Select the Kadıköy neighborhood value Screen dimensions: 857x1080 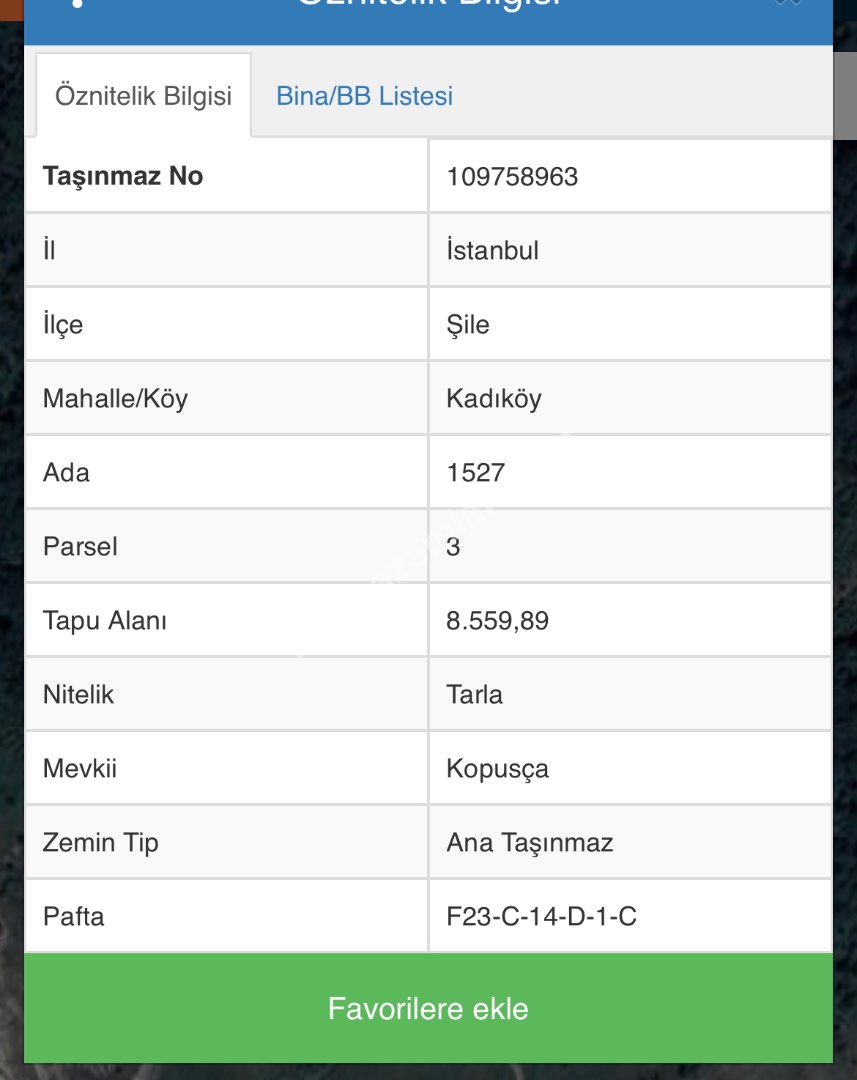(494, 399)
